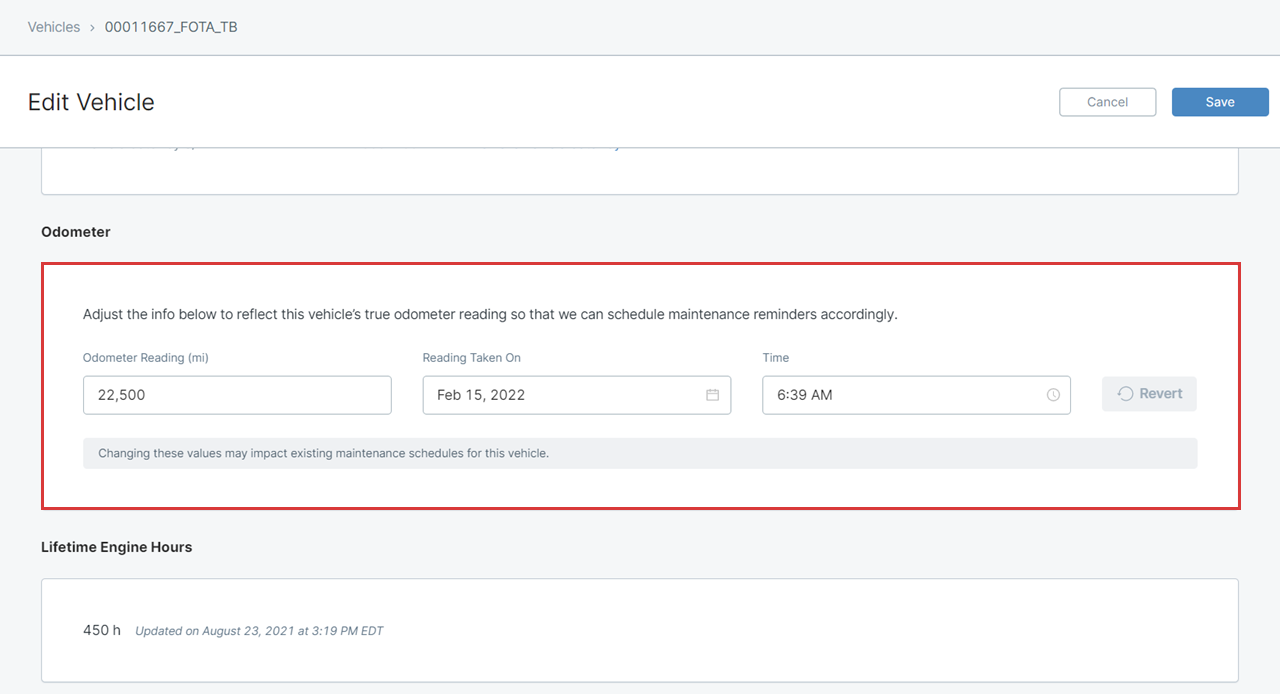Click the Odometer section heading
The image size is (1280, 694).
pyautogui.click(x=76, y=232)
